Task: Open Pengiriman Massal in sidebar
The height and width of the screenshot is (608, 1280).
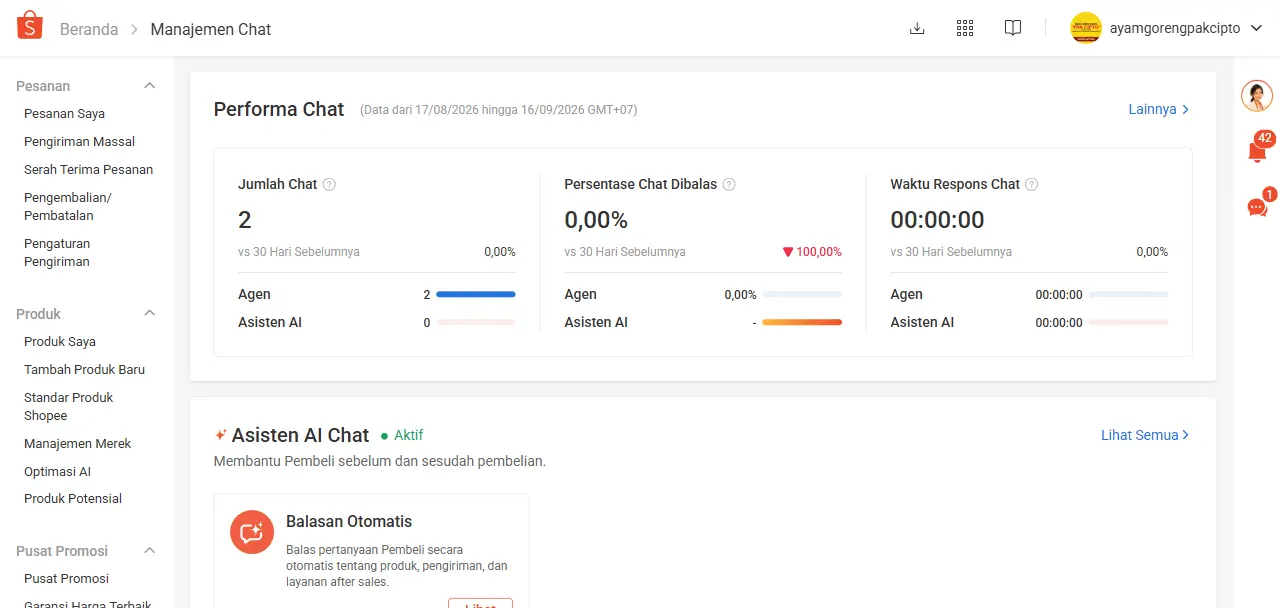Action: point(79,142)
